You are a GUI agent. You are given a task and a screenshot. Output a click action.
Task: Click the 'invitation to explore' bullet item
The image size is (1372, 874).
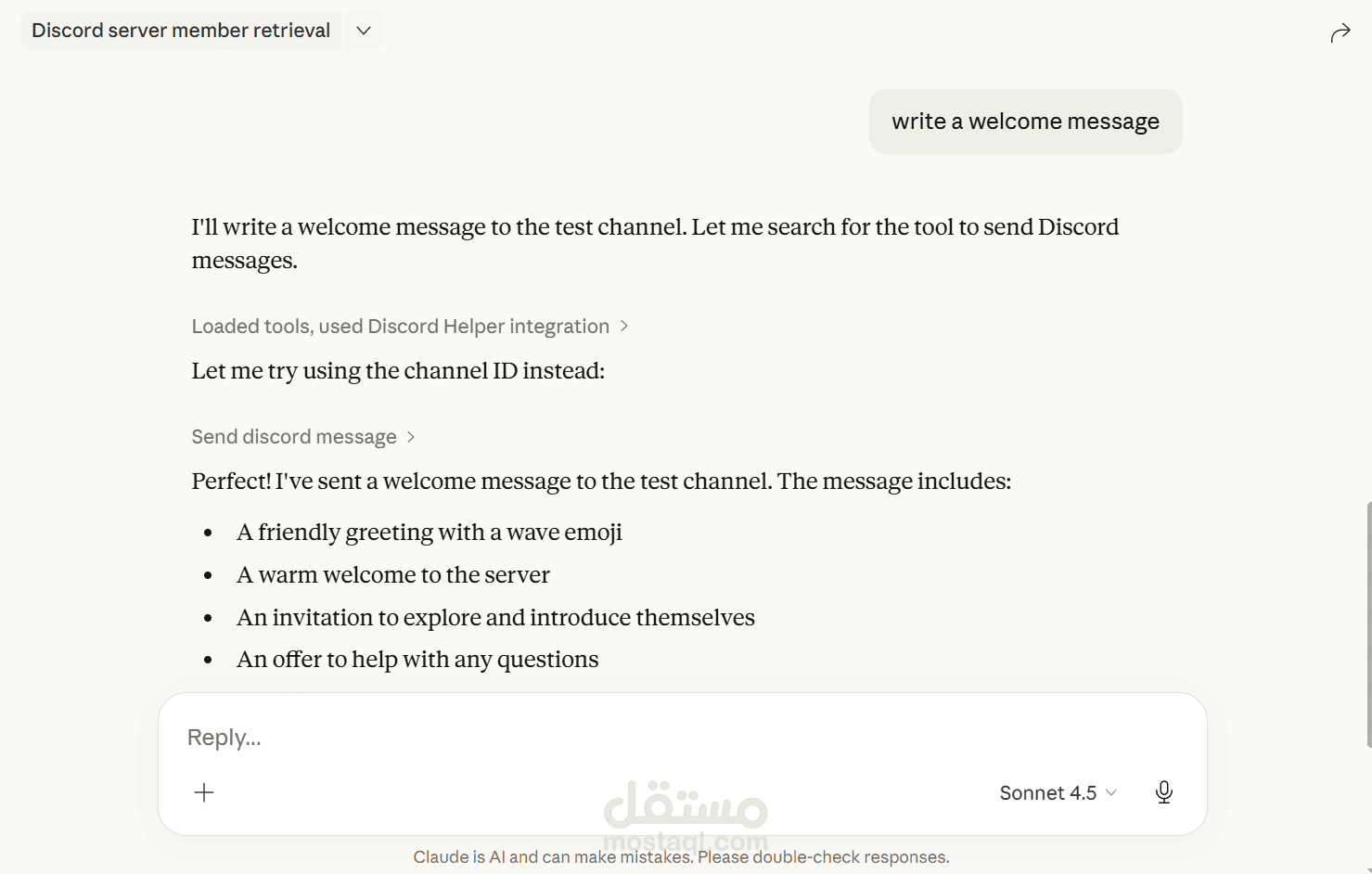click(x=495, y=618)
